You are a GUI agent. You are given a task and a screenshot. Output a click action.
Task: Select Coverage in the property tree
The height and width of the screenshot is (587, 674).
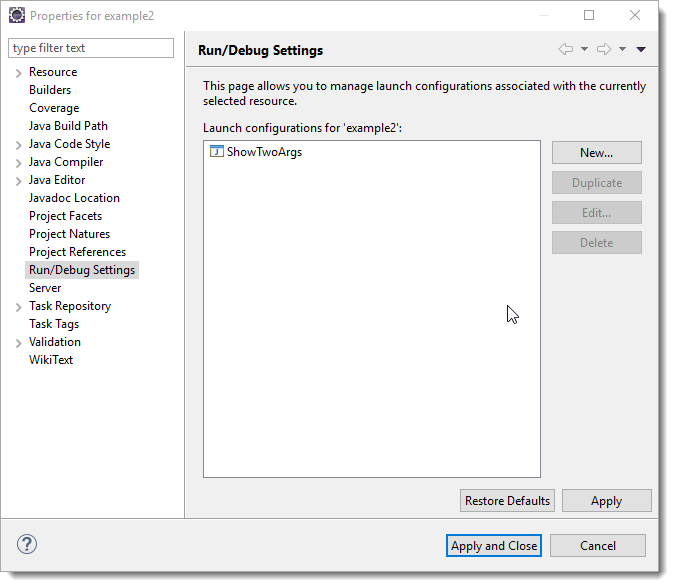(54, 108)
